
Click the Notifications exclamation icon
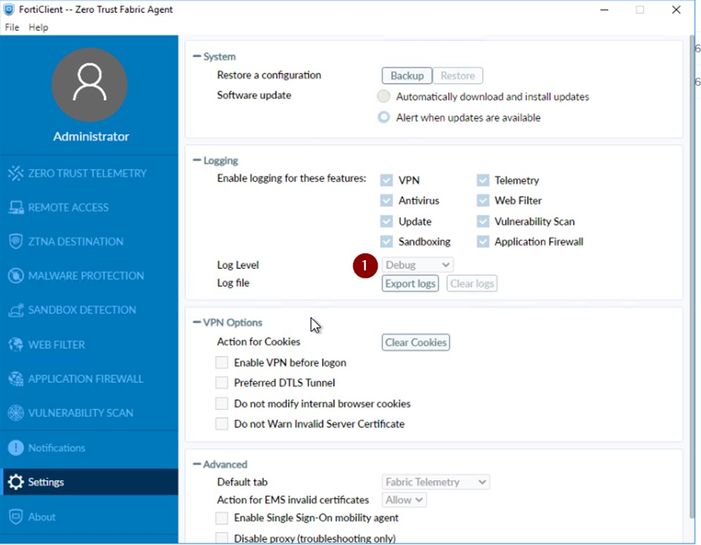click(x=16, y=448)
